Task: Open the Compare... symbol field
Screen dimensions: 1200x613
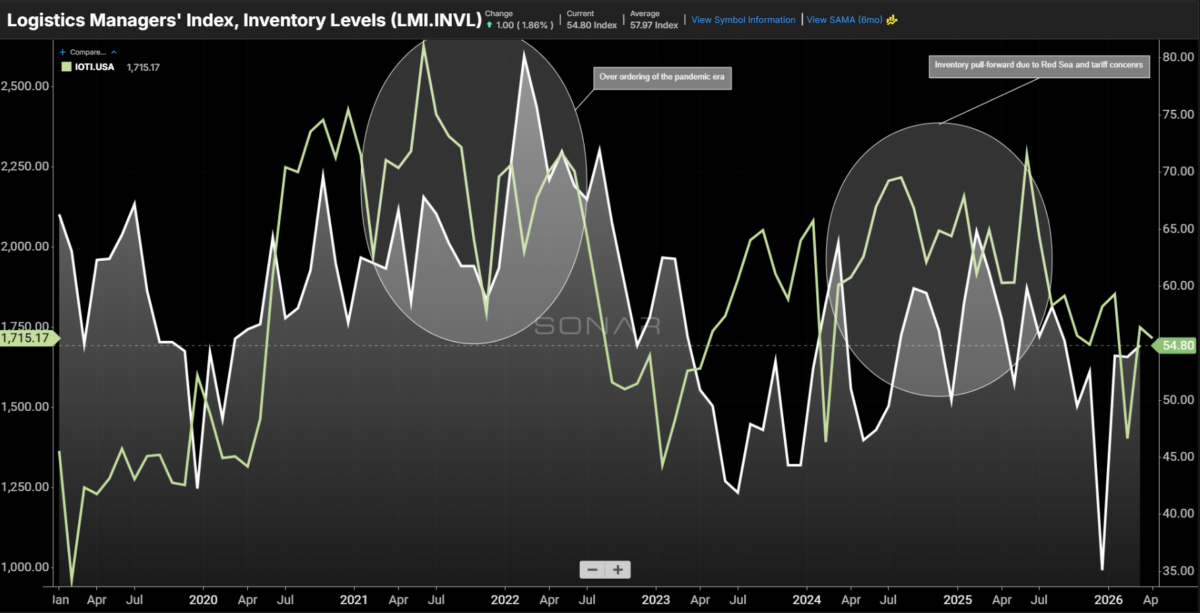Action: point(87,51)
